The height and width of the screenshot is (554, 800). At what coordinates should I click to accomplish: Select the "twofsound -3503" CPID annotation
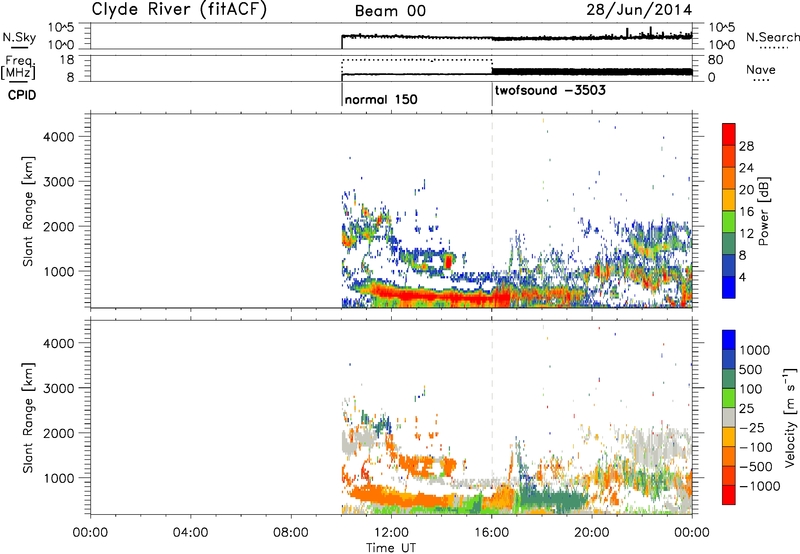click(x=551, y=90)
